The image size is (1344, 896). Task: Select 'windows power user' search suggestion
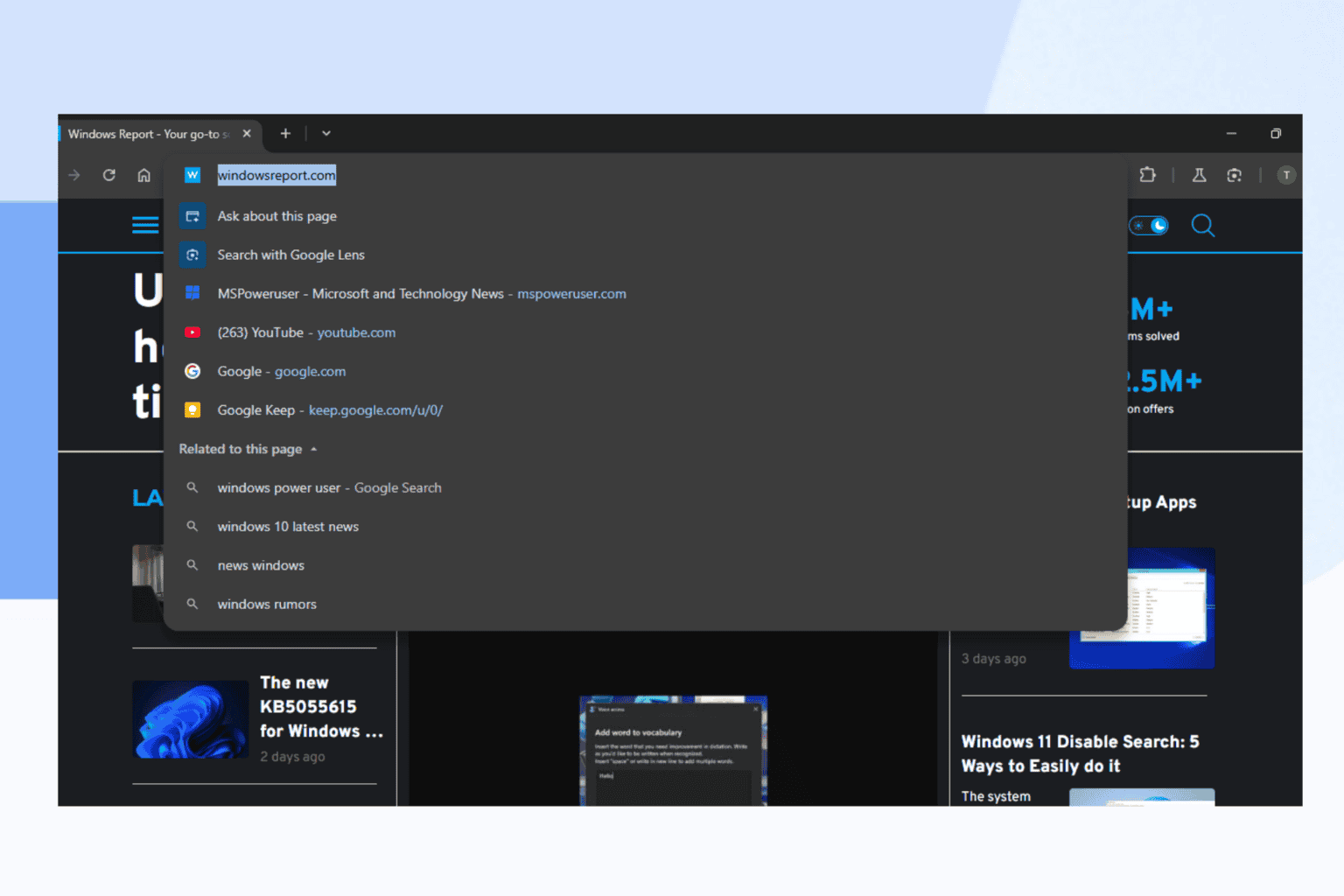(645, 487)
